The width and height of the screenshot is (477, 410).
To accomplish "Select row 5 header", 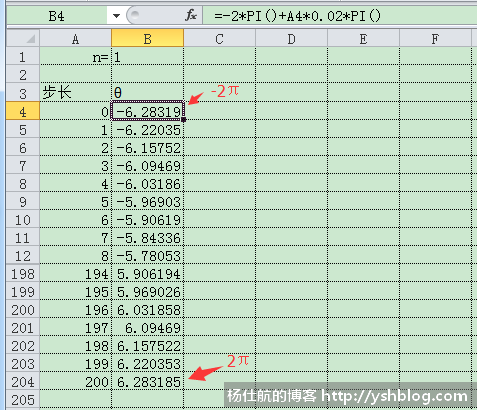I will pos(23,129).
